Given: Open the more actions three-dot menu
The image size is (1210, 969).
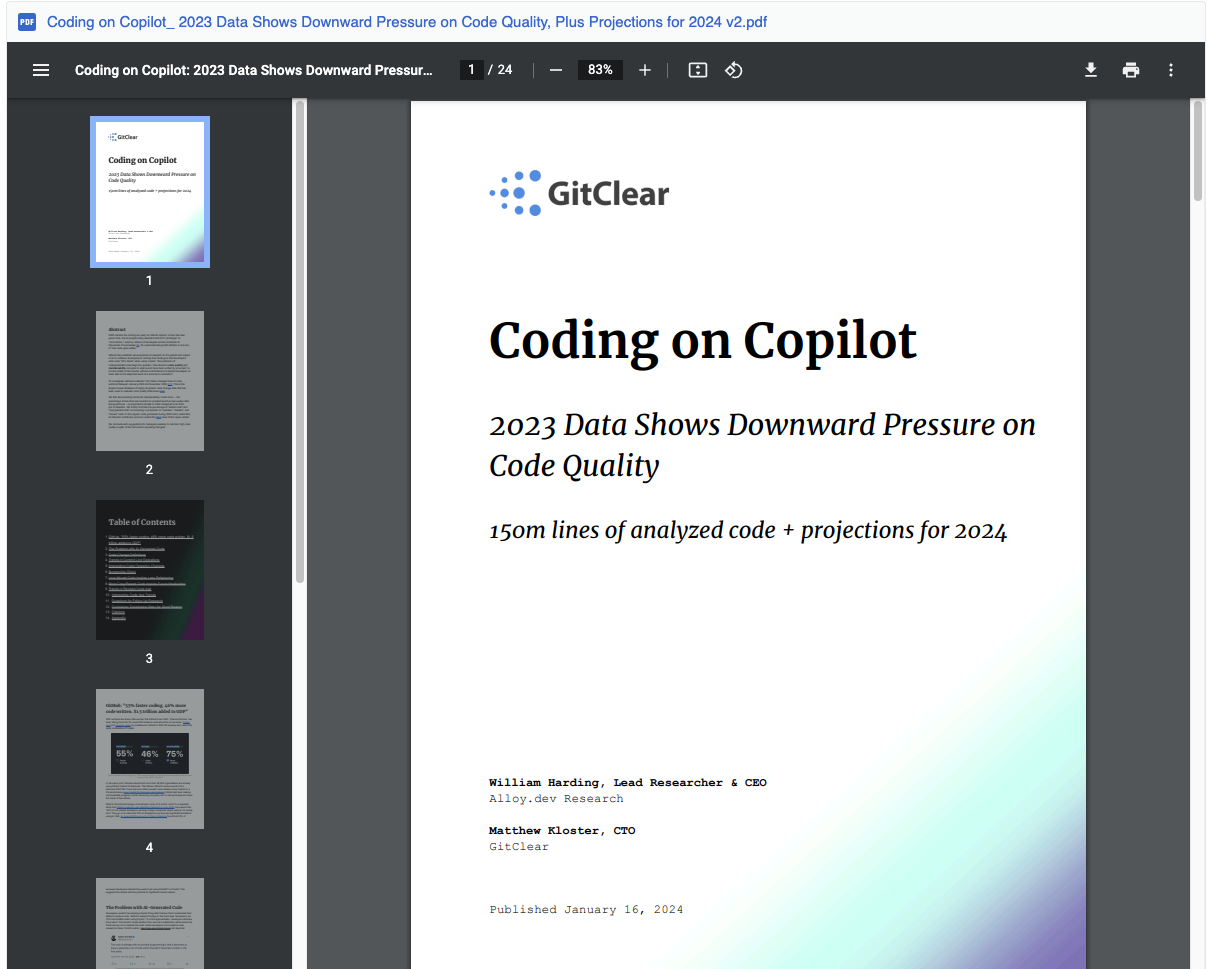Looking at the screenshot, I should tap(1171, 70).
